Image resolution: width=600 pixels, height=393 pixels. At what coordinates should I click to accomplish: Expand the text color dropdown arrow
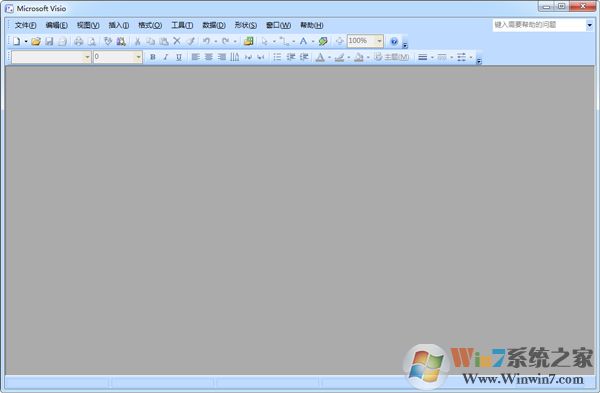click(329, 57)
